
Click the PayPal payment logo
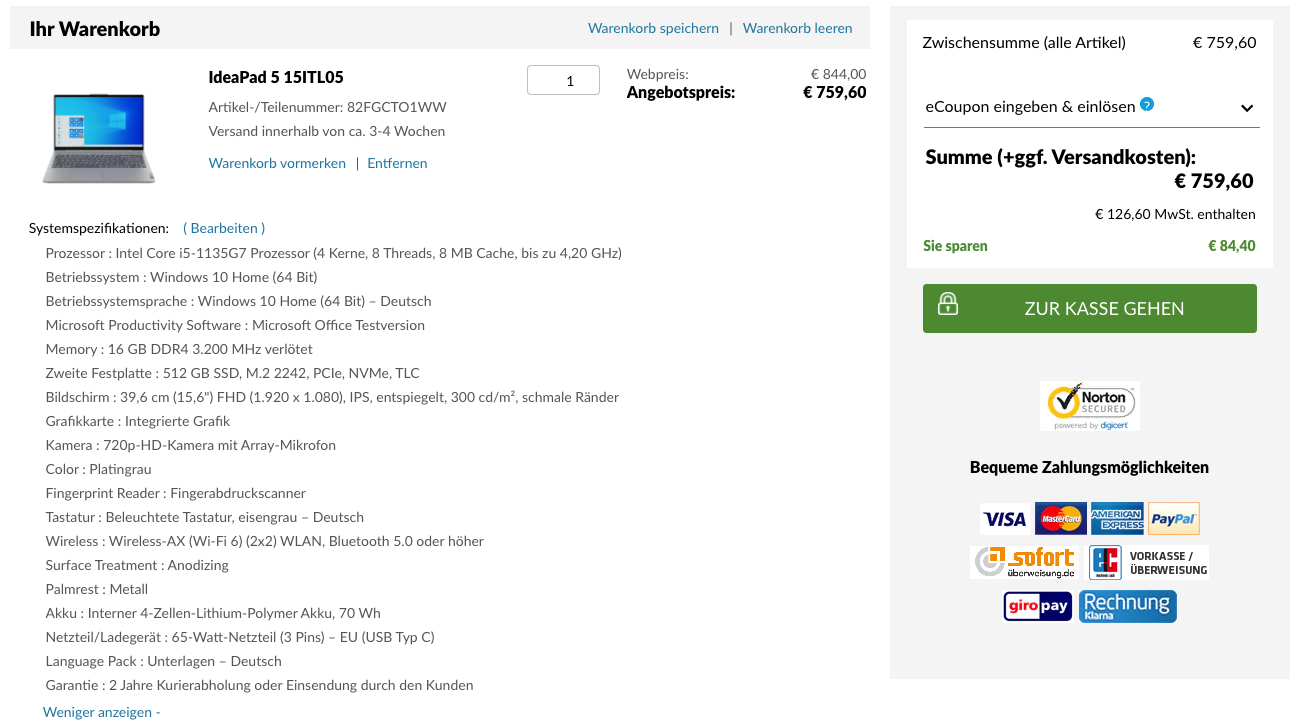pyautogui.click(x=1173, y=518)
